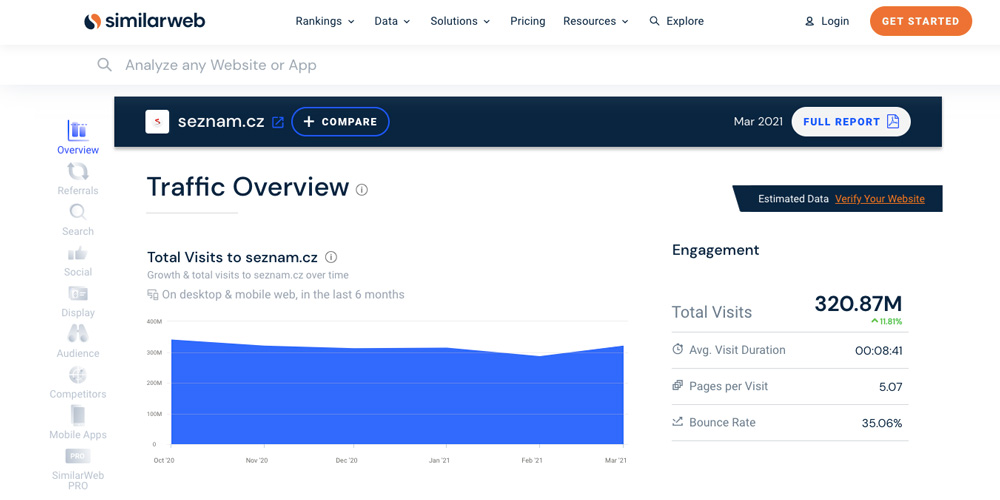Open the SimilarWeb PRO badge icon
Screen dimensions: 1000x500
tap(78, 456)
